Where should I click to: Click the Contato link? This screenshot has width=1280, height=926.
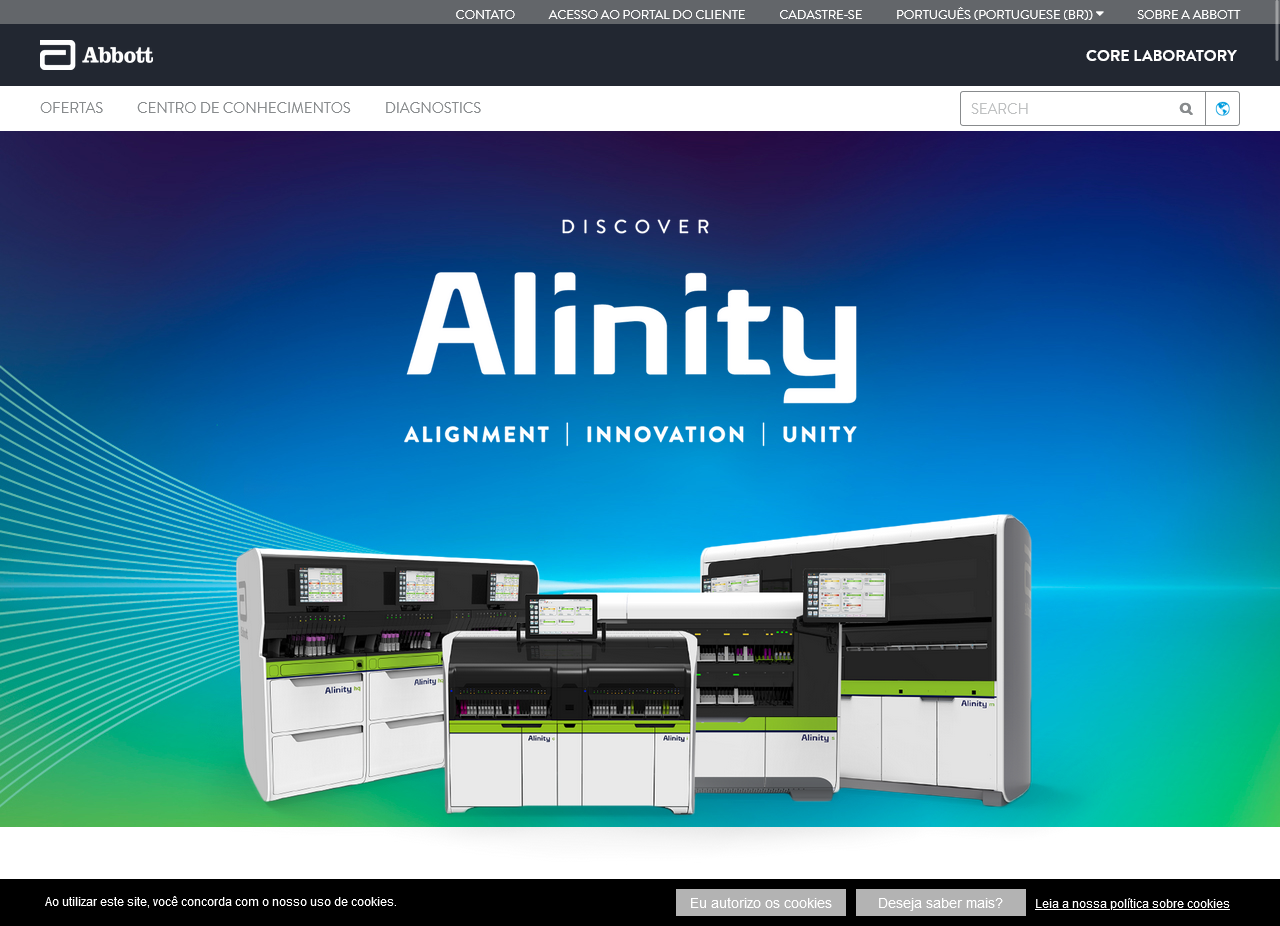485,14
